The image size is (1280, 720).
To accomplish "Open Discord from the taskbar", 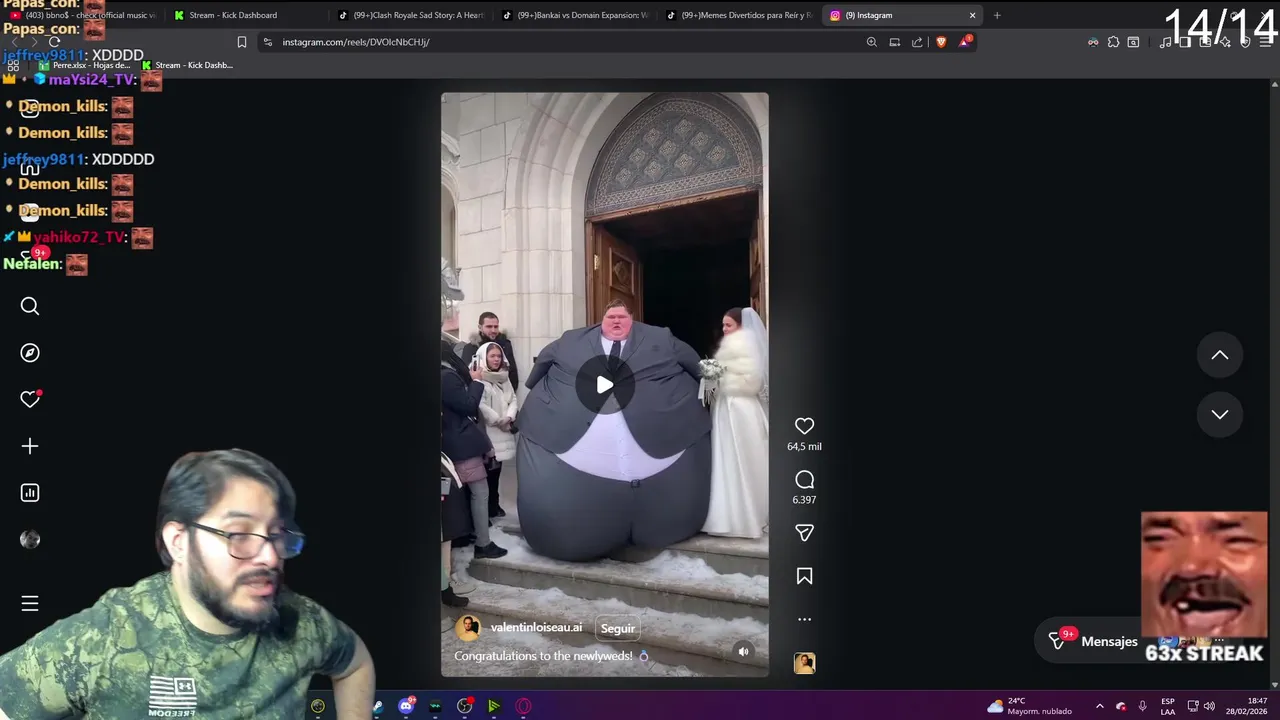I will coord(406,706).
